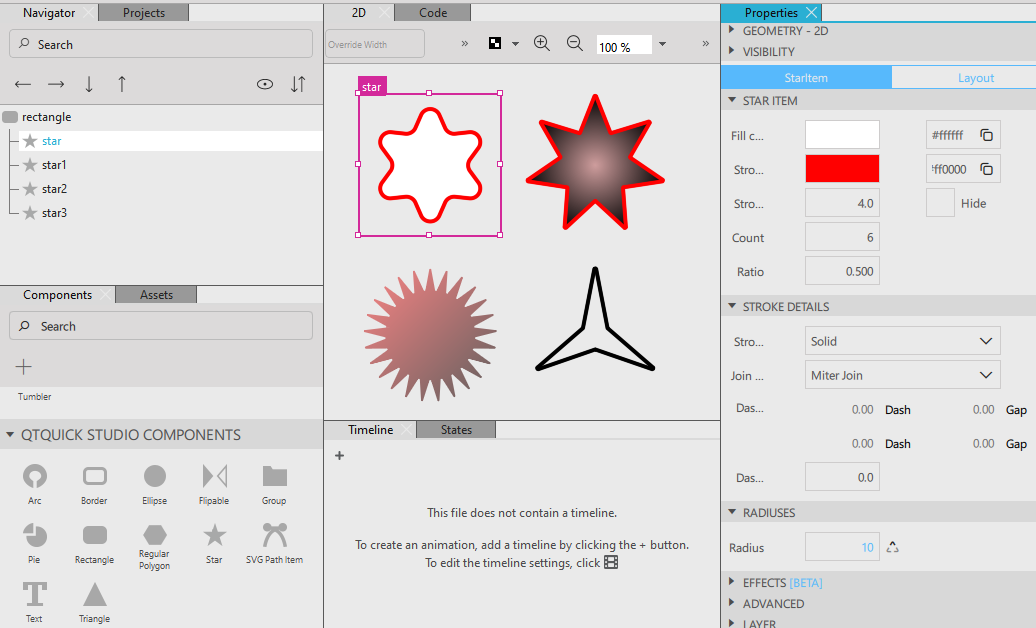Toggle navigator visibility eye icon

pos(265,85)
